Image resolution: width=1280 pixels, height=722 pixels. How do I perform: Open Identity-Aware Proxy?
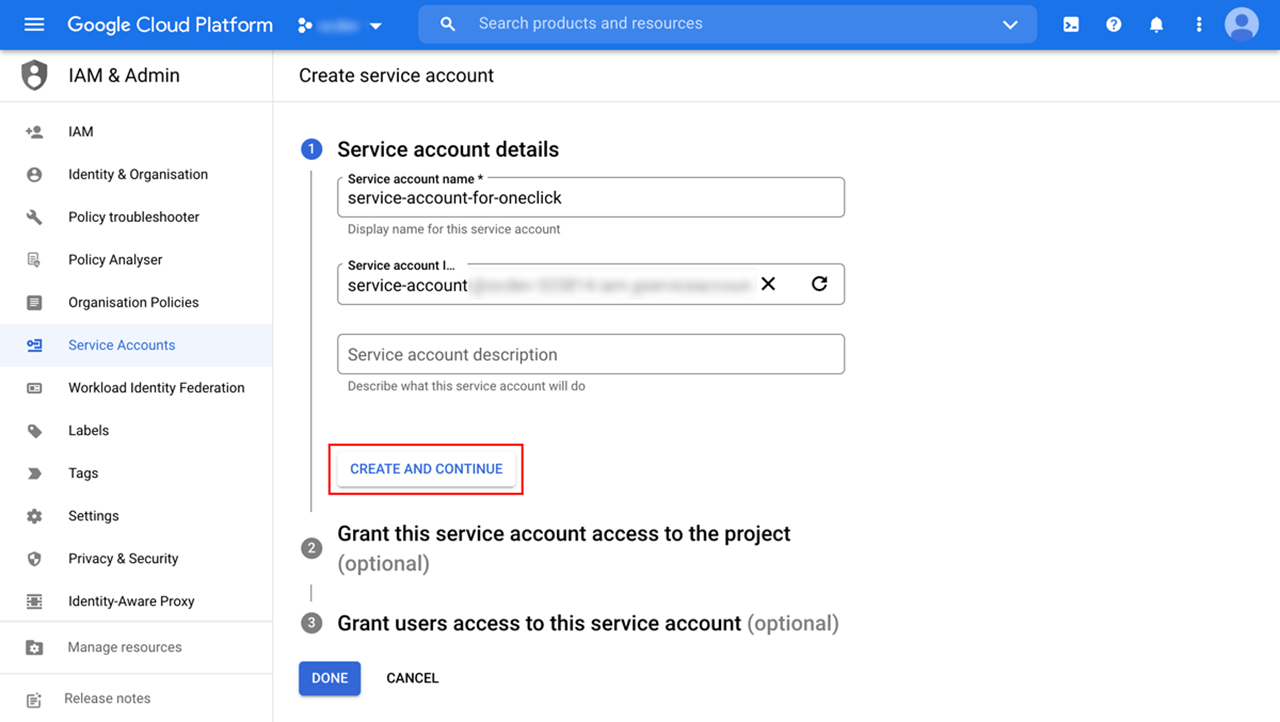pos(136,601)
